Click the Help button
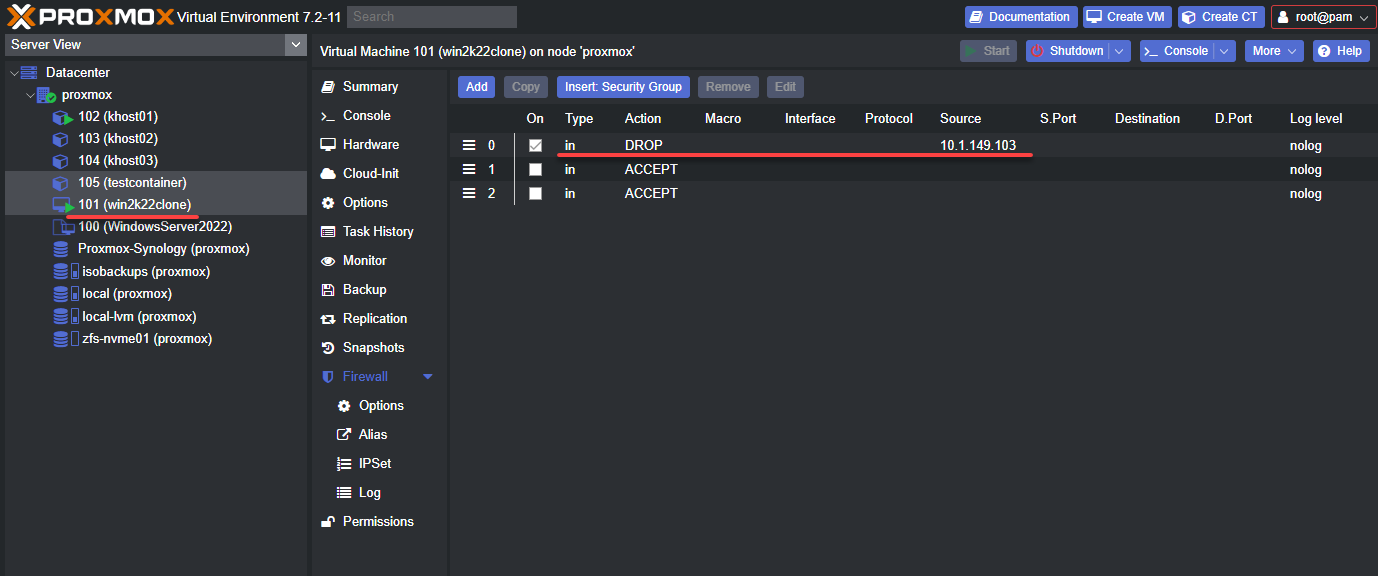Screen dimensions: 1378x576 pos(1340,51)
